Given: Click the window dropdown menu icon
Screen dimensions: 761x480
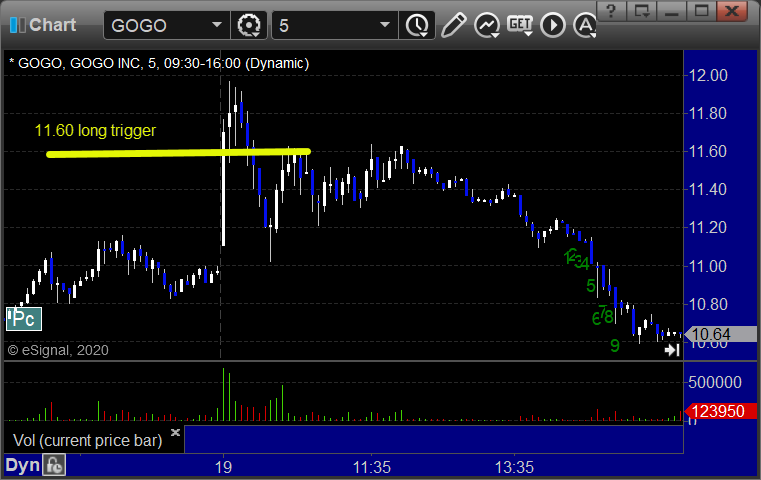Looking at the screenshot, I should pyautogui.click(x=642, y=11).
